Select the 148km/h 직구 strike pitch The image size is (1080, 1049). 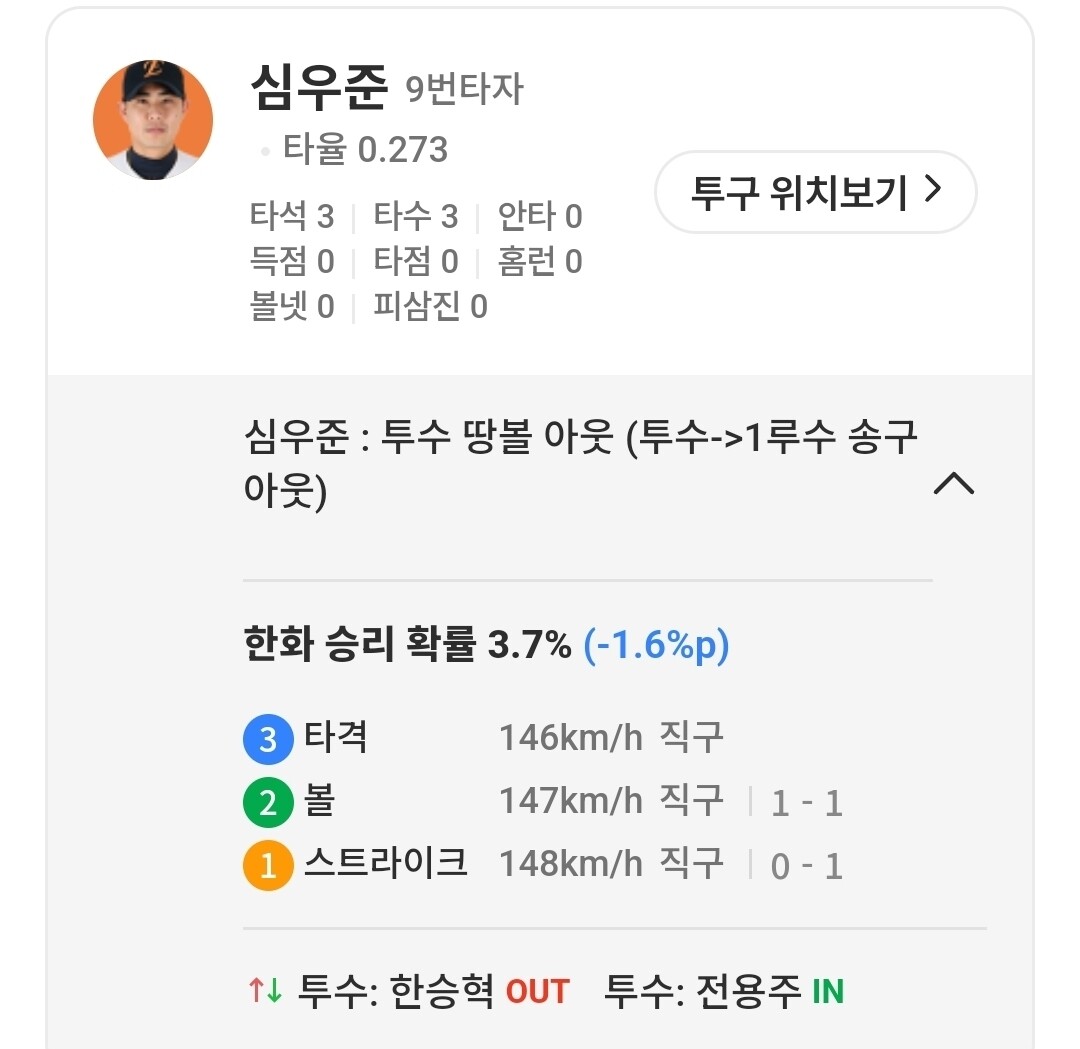(x=610, y=864)
